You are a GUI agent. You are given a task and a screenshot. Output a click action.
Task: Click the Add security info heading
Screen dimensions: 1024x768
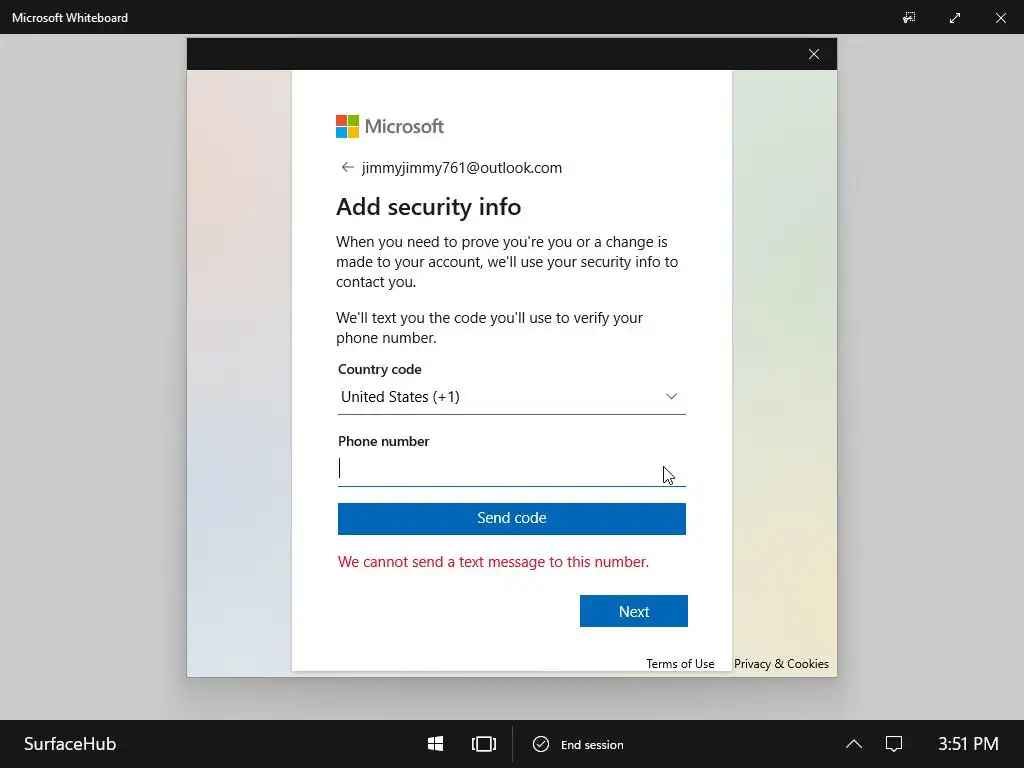pyautogui.click(x=428, y=207)
